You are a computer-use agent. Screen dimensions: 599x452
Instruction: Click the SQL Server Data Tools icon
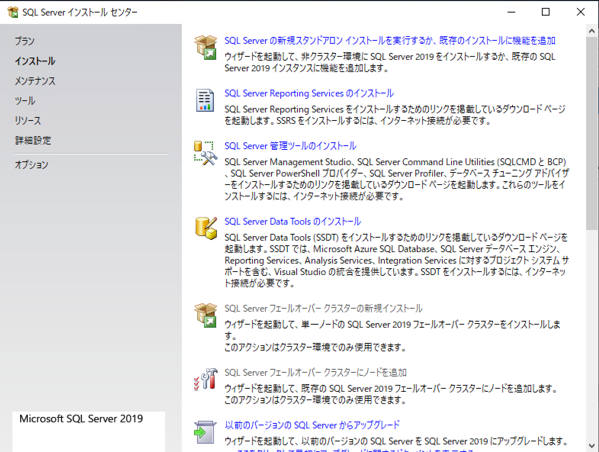[206, 228]
